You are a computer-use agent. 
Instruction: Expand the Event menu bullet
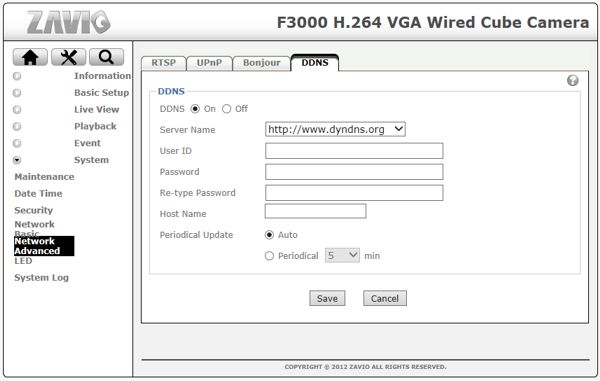pos(17,143)
